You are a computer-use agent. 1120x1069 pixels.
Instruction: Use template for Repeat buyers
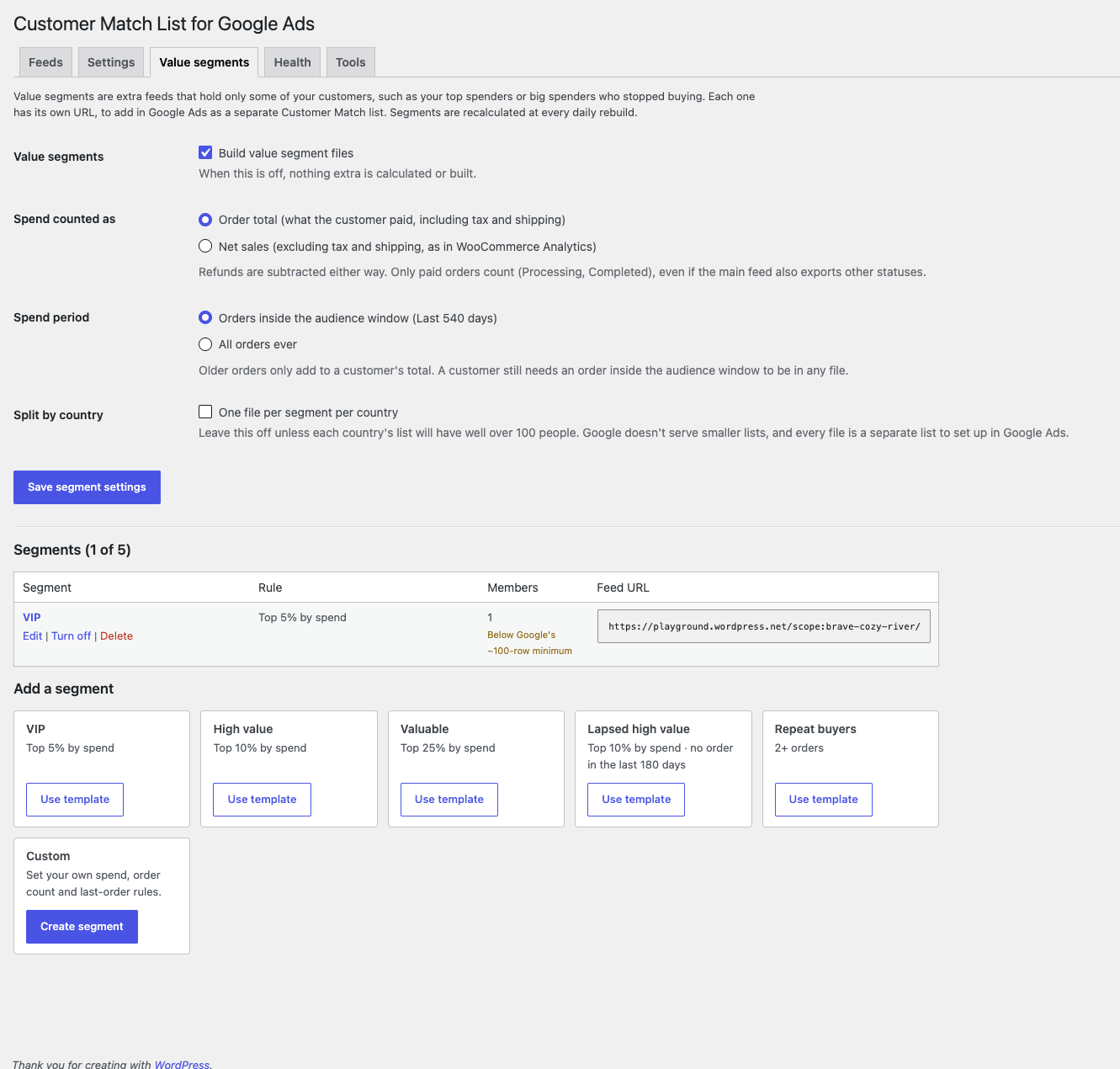coord(824,800)
